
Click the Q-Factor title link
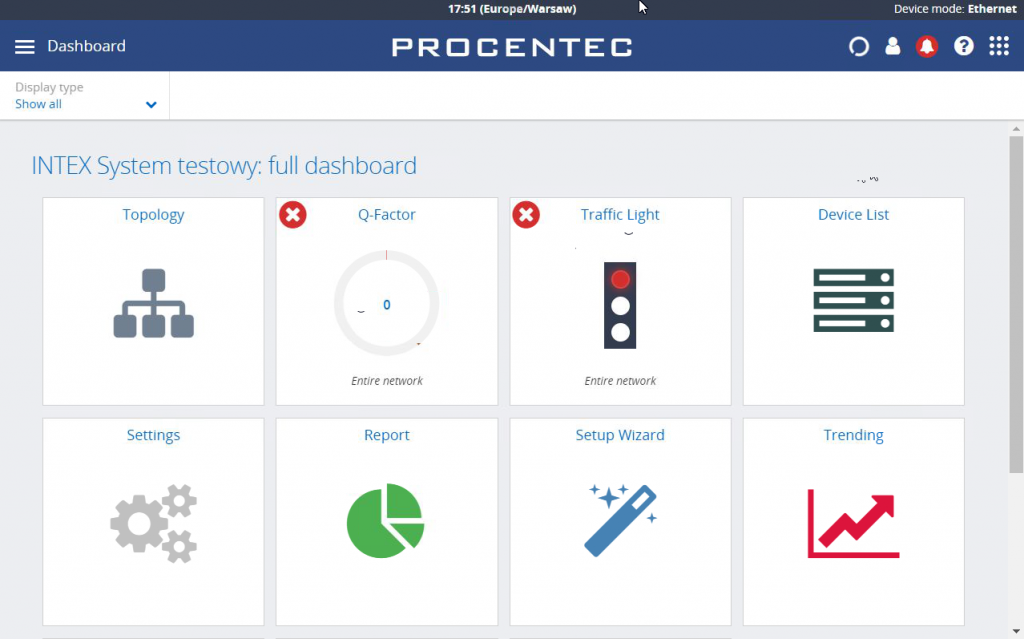point(387,214)
